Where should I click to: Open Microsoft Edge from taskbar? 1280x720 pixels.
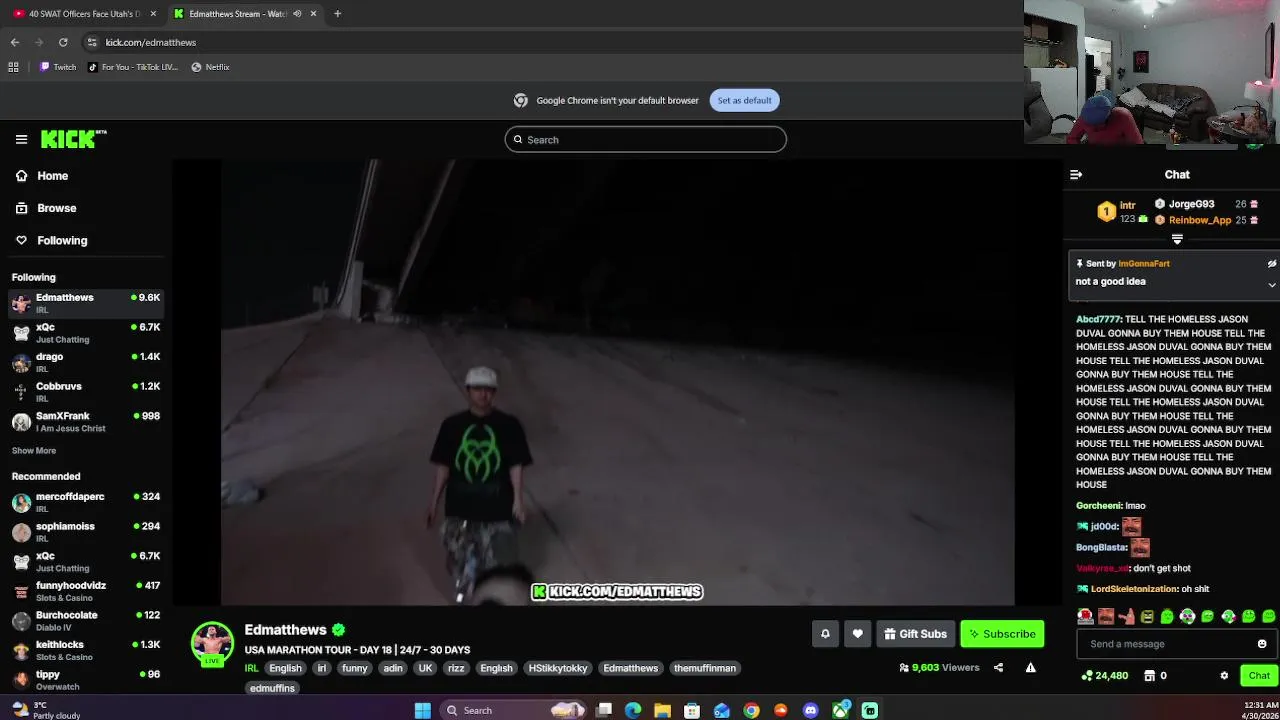click(633, 711)
